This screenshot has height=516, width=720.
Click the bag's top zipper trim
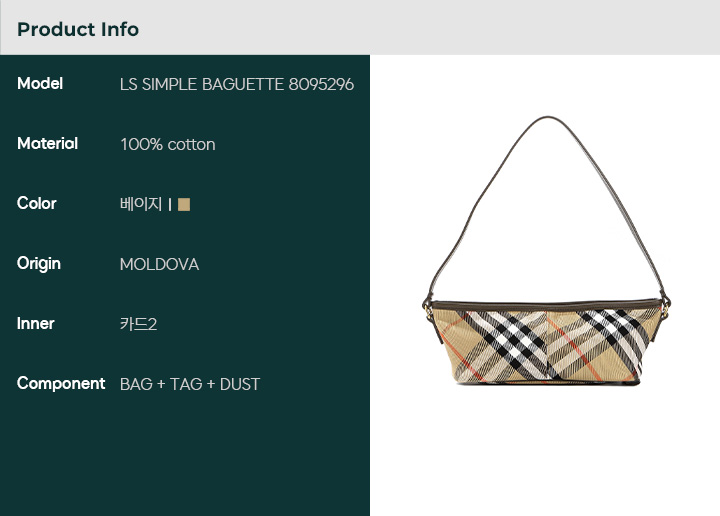click(x=547, y=305)
